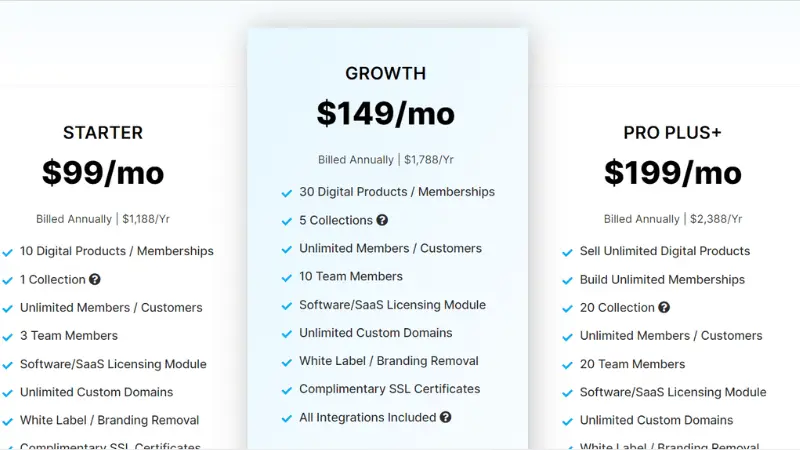This screenshot has height=450, width=800.
Task: Click checkmark next to Sell Unlimited Digital Products
Action: (x=567, y=253)
